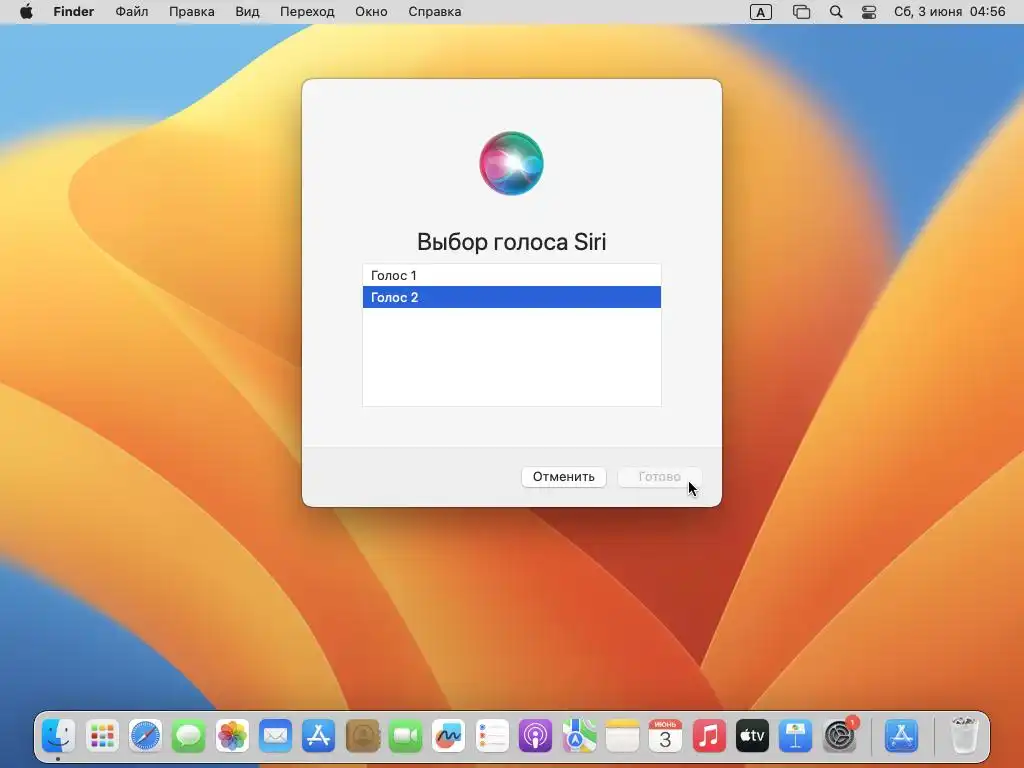Open the Справка menu
1024x768 pixels.
point(434,12)
